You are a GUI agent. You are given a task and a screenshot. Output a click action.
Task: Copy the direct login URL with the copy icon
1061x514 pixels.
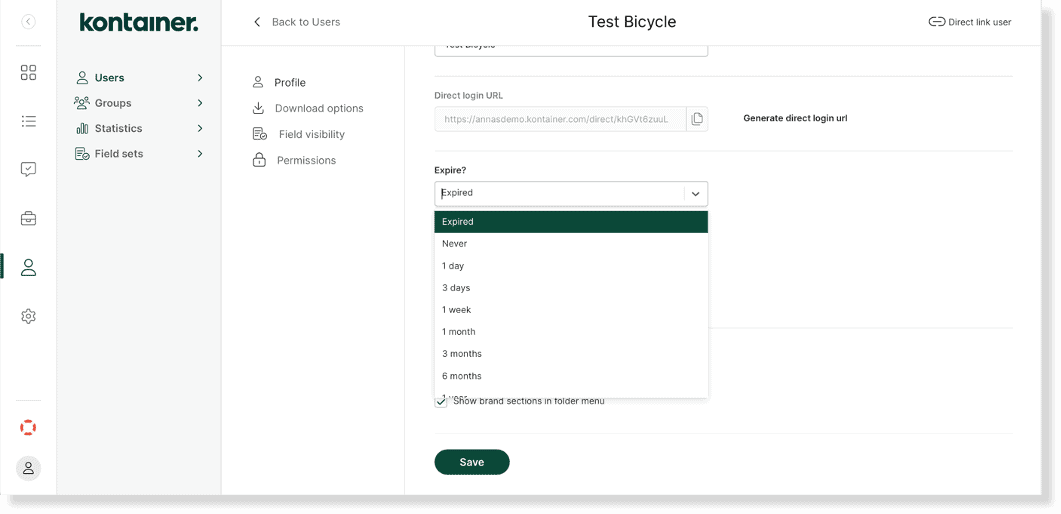(x=697, y=119)
